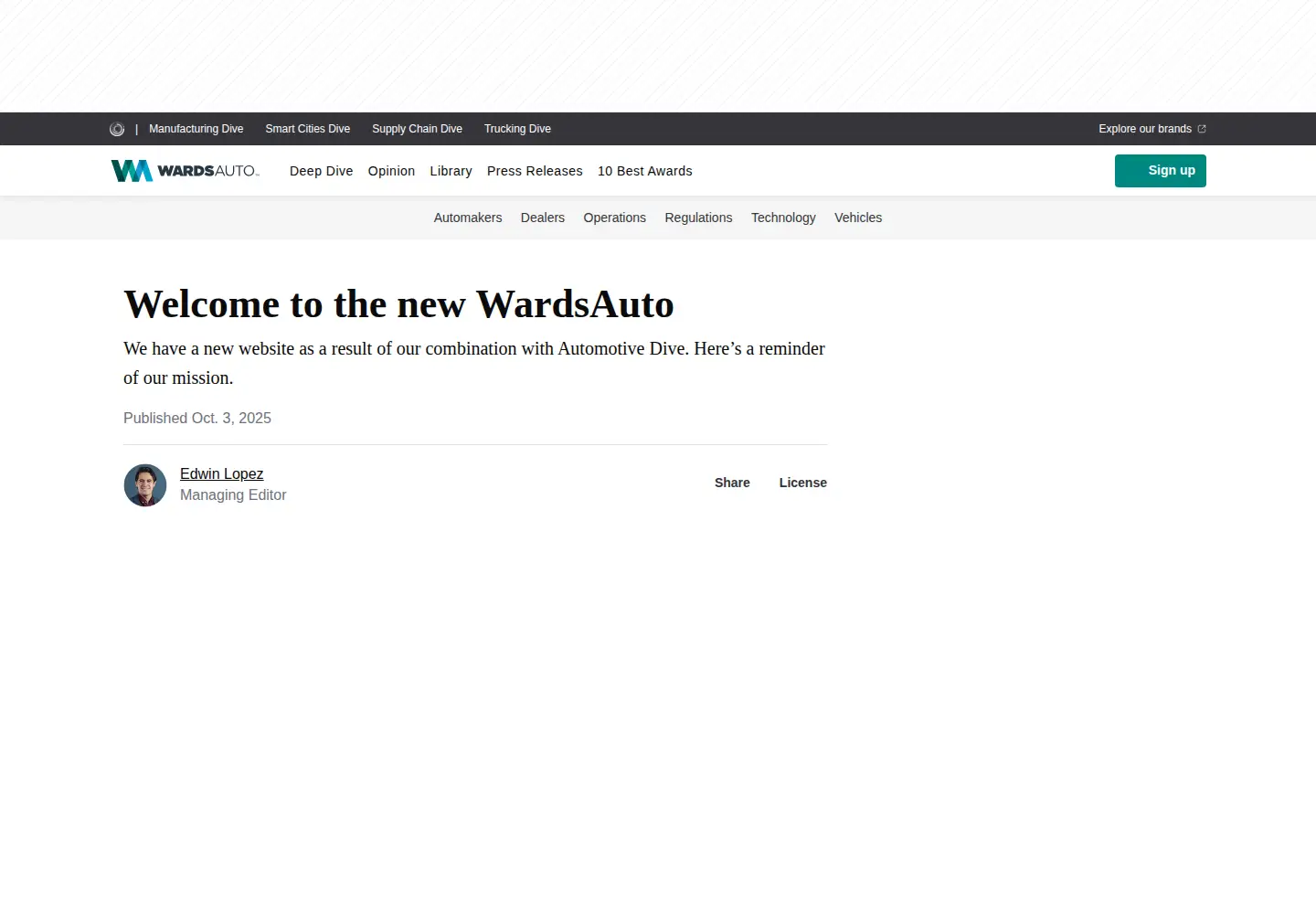Open the WardsAuto logo home link
Image resolution: width=1316 pixels, height=914 pixels.
click(x=186, y=171)
